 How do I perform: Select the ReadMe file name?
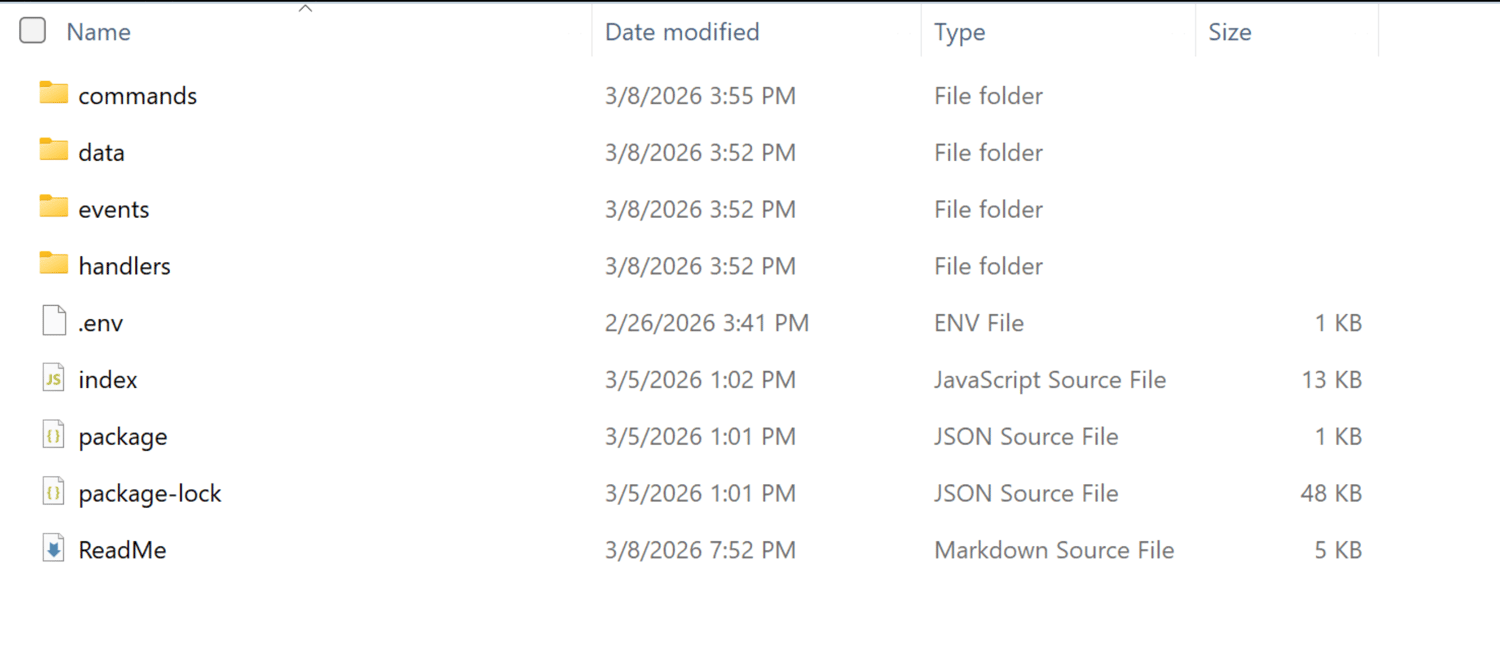pyautogui.click(x=122, y=550)
